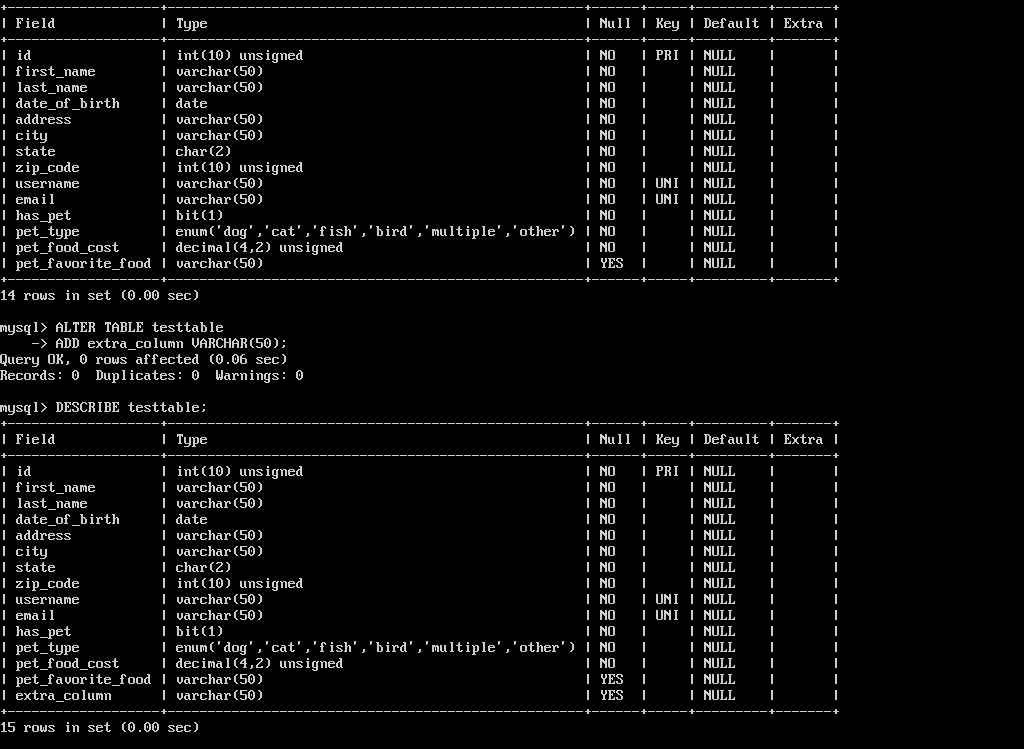Viewport: 1024px width, 749px height.
Task: Click the ADD extra_column VARCHAR(50) line
Action: pos(159,343)
